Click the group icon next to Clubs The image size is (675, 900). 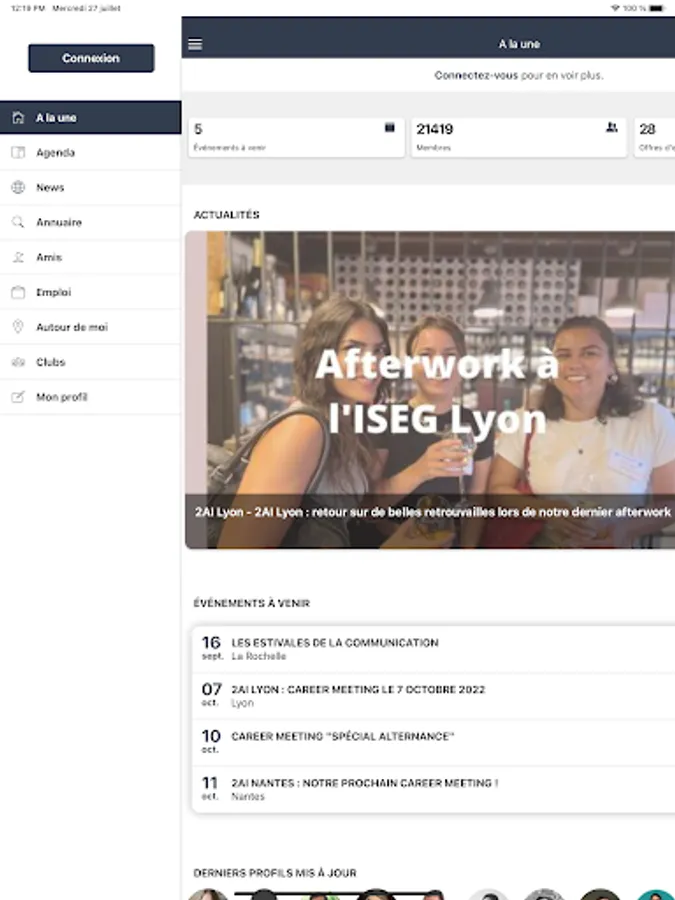pos(18,362)
